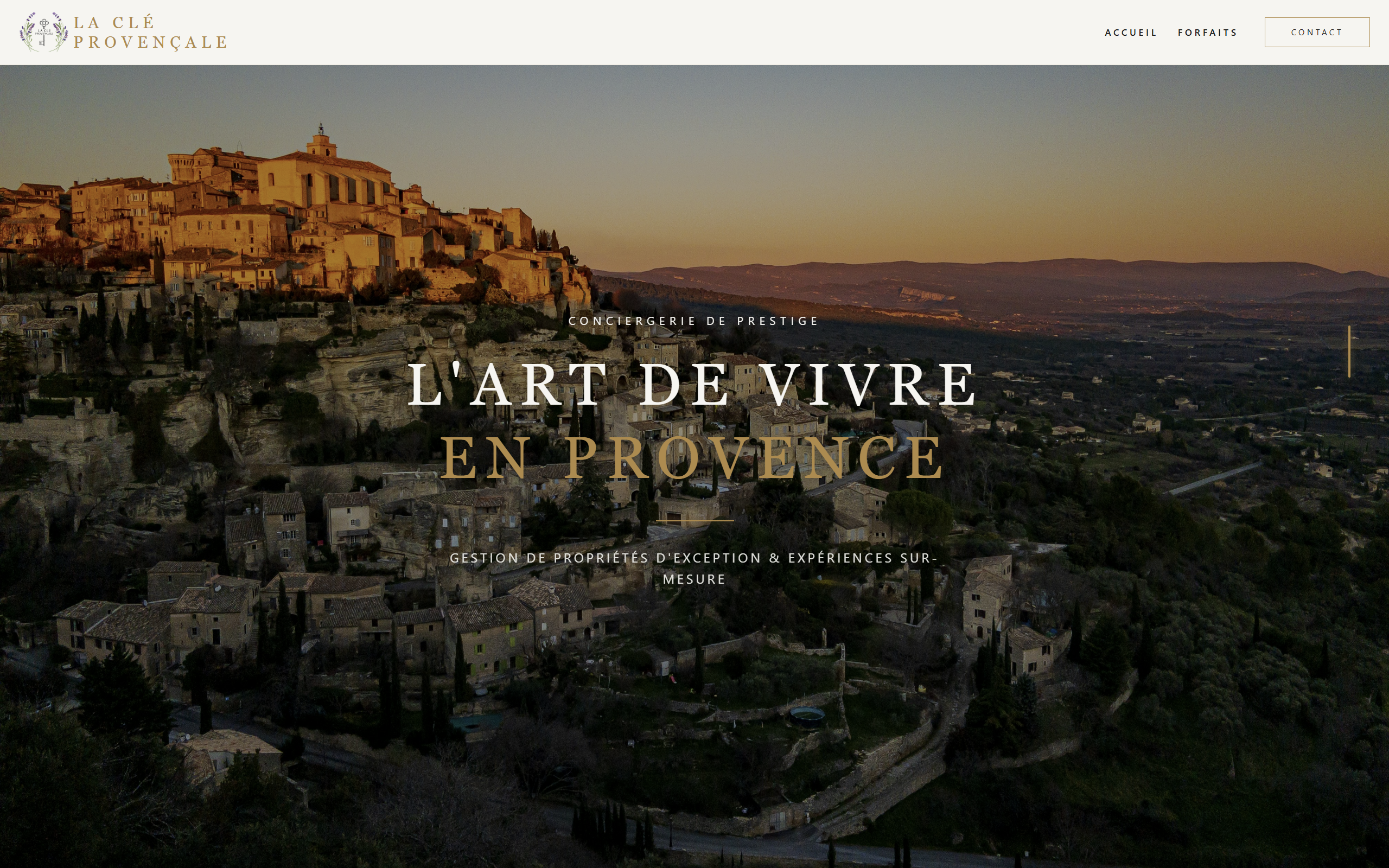Image resolution: width=1389 pixels, height=868 pixels.
Task: Click the lavender wreath logo emblem
Action: 43,32
